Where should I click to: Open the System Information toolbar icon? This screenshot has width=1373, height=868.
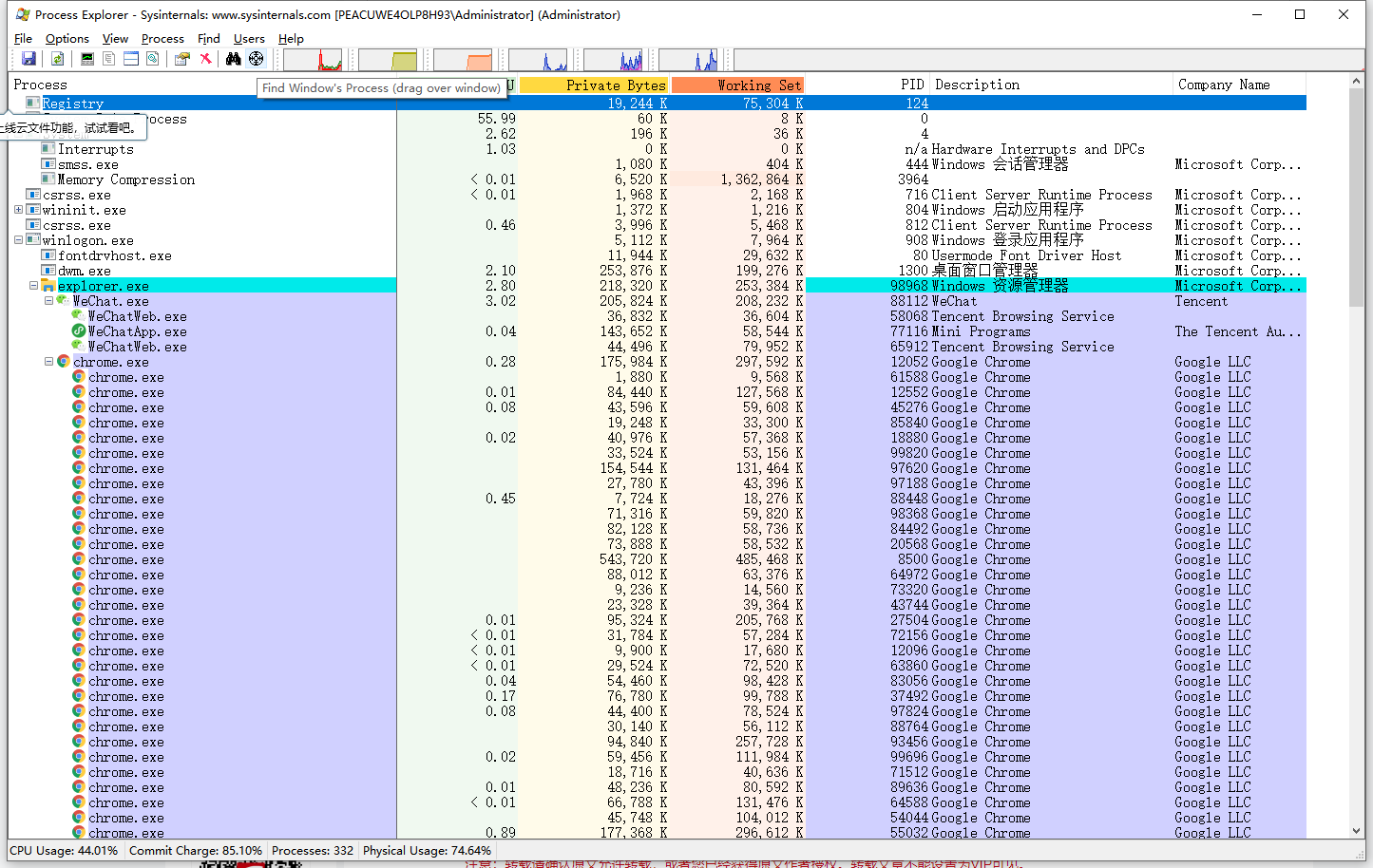(x=87, y=59)
